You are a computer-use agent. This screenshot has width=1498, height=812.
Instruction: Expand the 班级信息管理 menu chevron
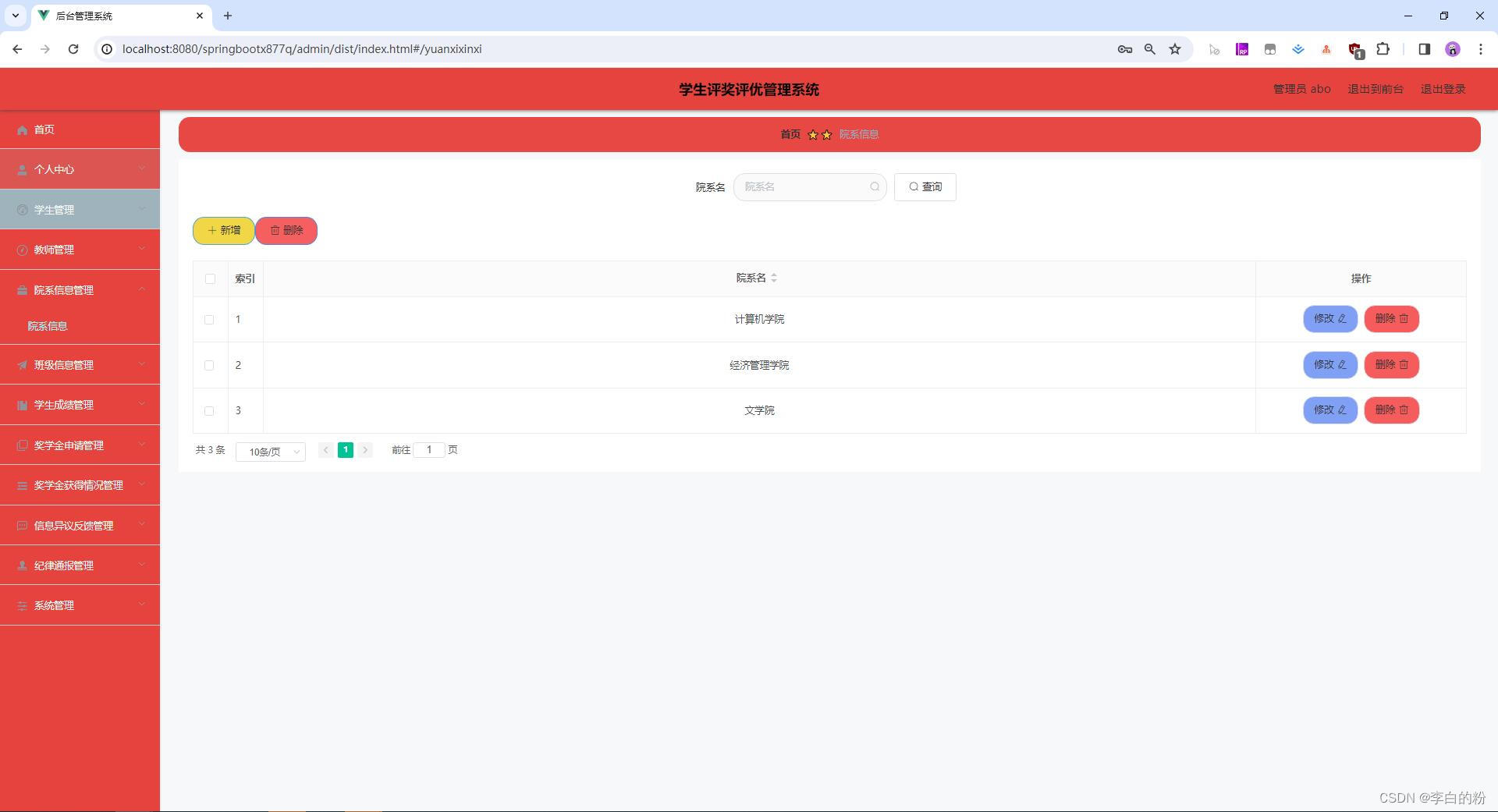coord(142,364)
